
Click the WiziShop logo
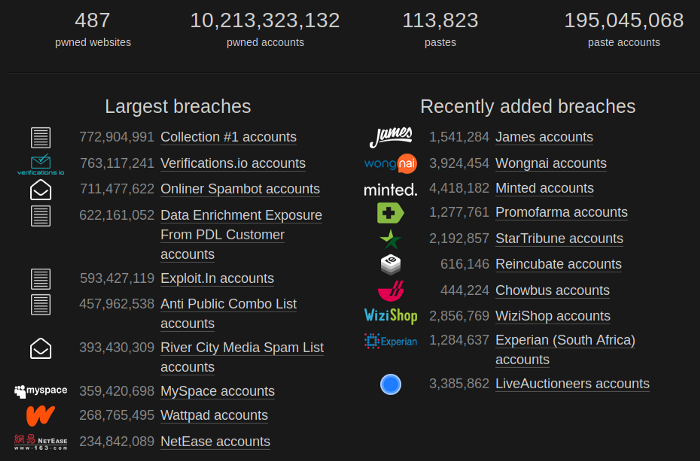[x=391, y=316]
